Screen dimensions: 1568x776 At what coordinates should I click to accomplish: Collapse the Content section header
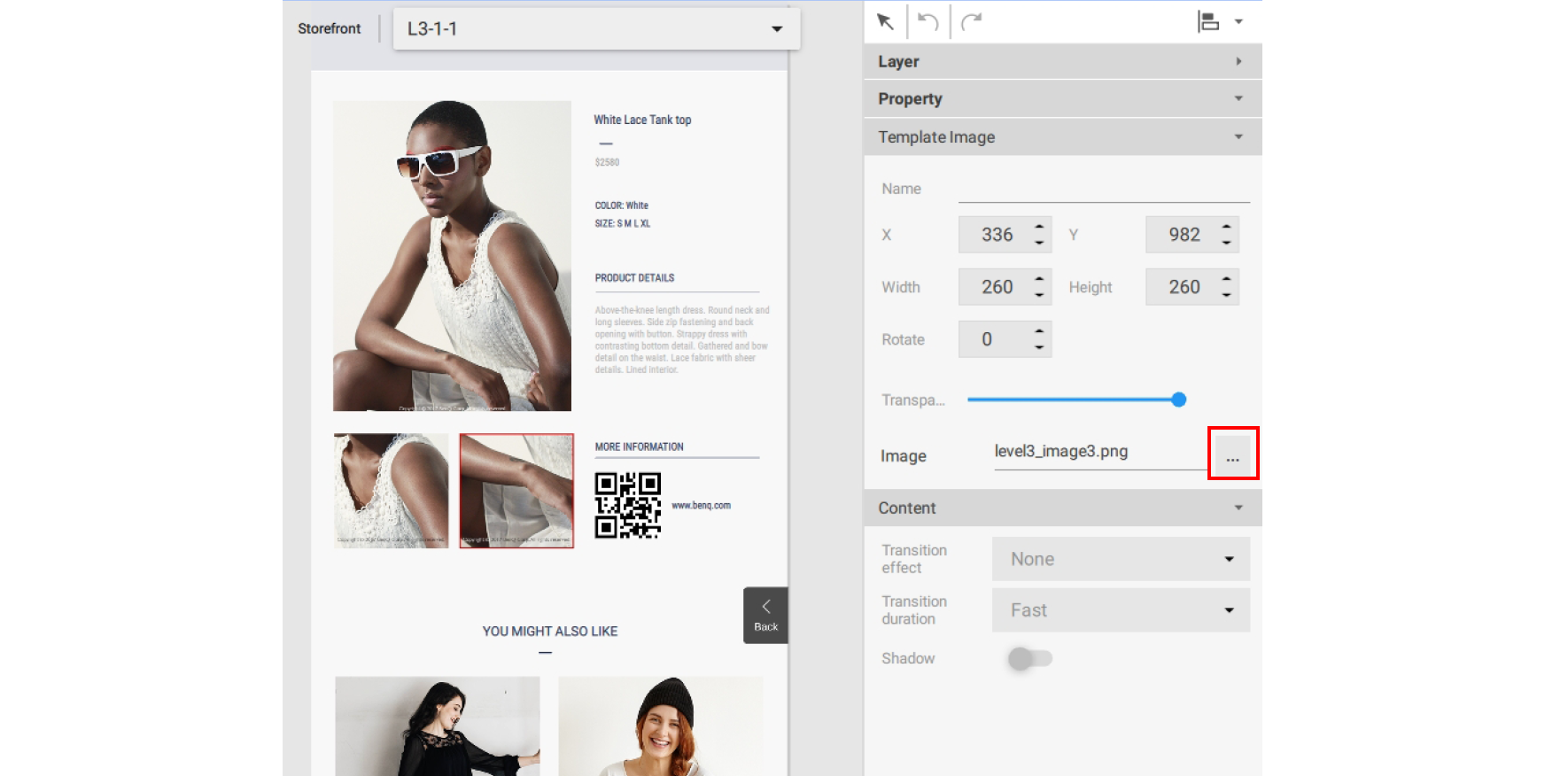1062,508
